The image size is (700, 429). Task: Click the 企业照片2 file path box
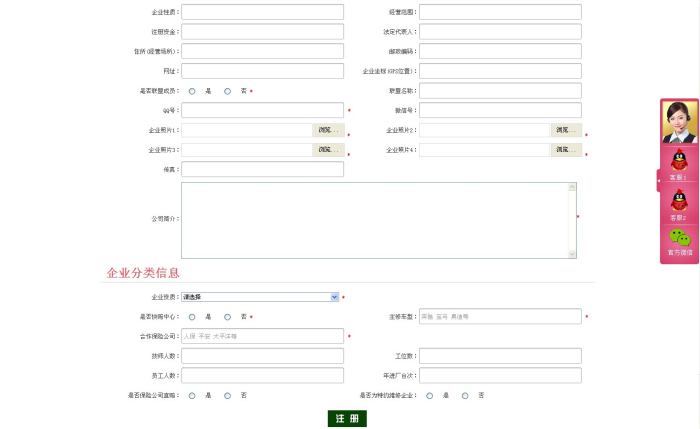484,130
